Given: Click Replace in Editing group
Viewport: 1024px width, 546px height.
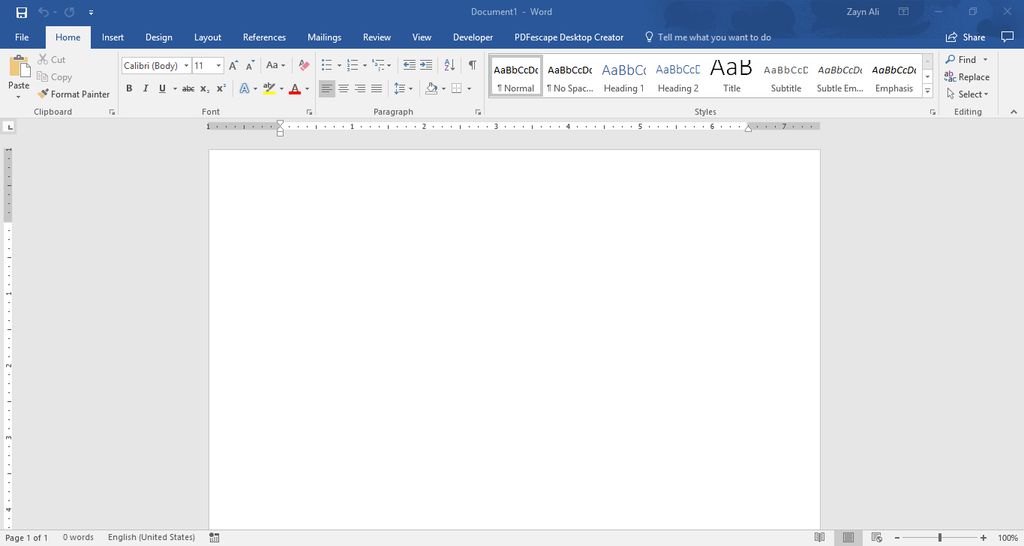Looking at the screenshot, I should pos(967,77).
